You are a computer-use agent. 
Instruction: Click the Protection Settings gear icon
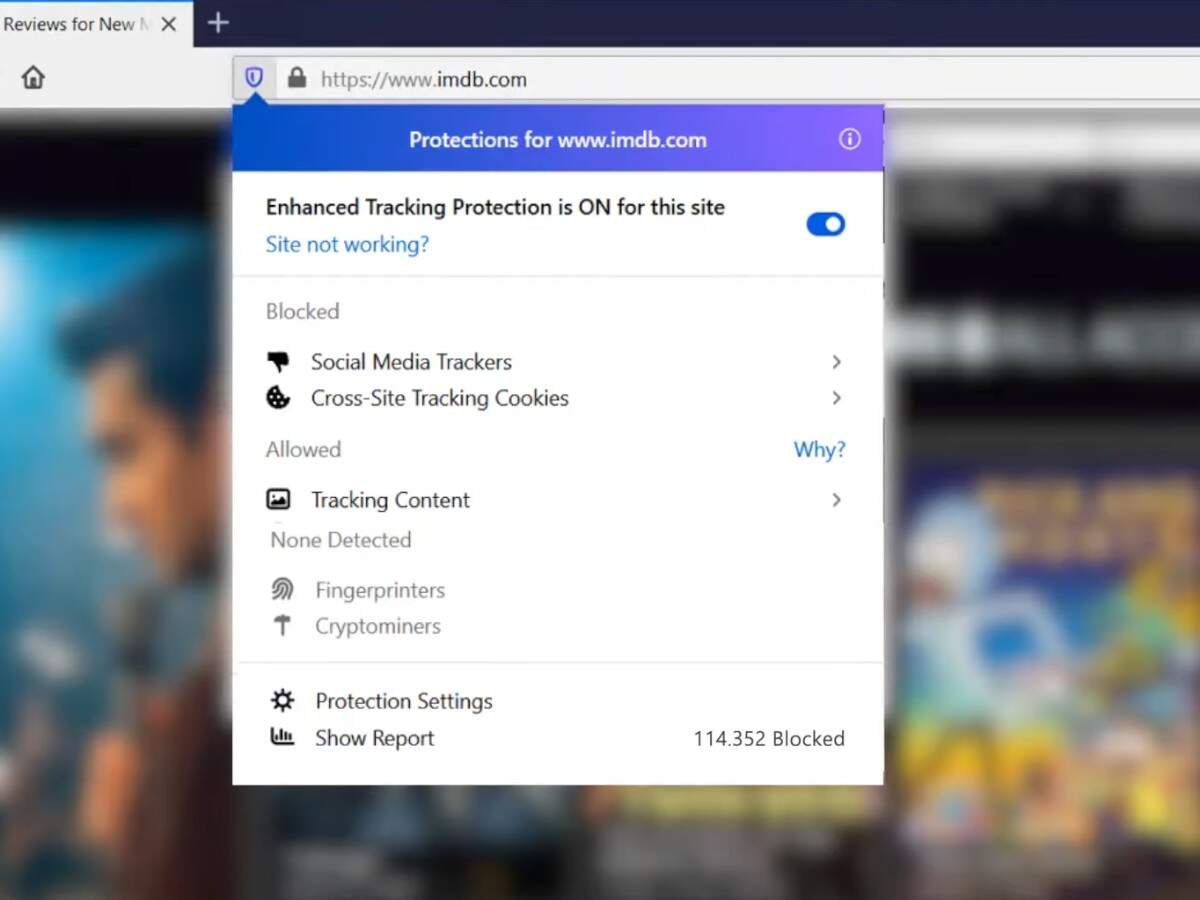283,700
